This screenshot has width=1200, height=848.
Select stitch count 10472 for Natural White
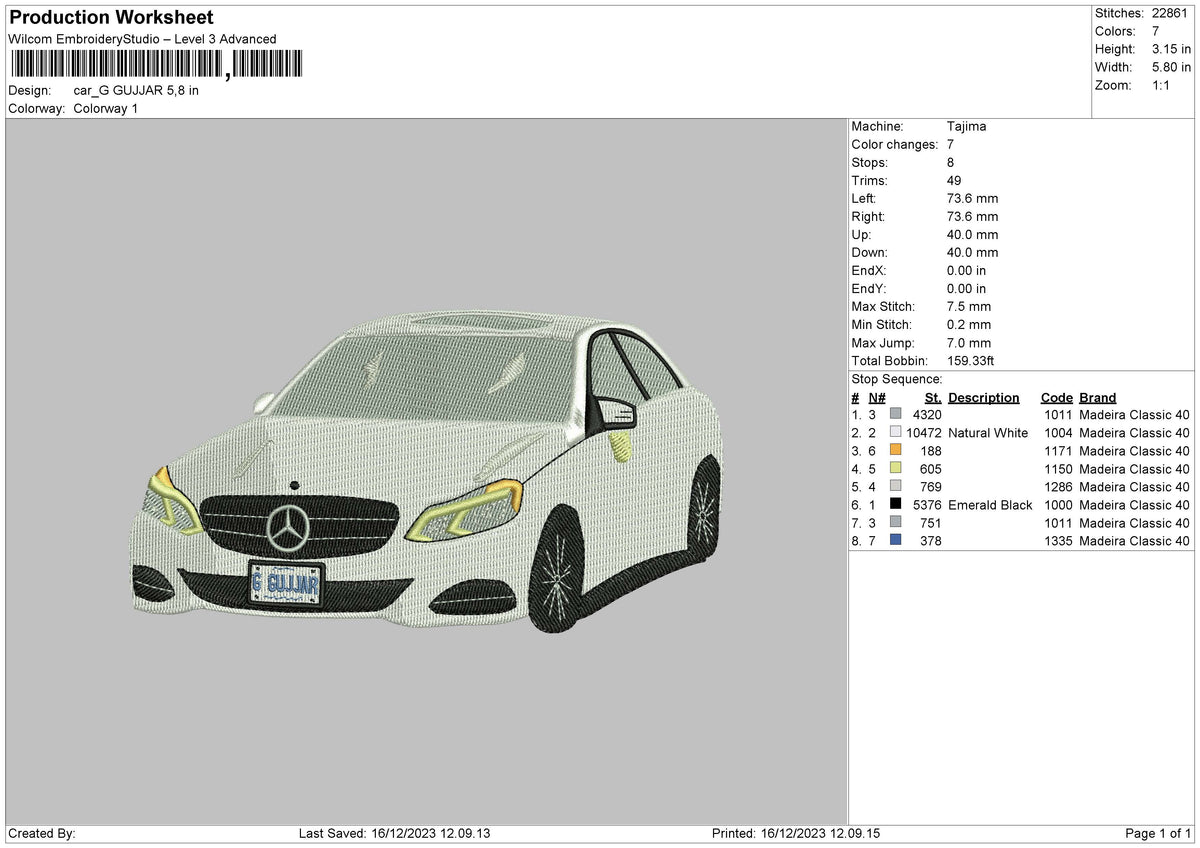click(x=924, y=433)
